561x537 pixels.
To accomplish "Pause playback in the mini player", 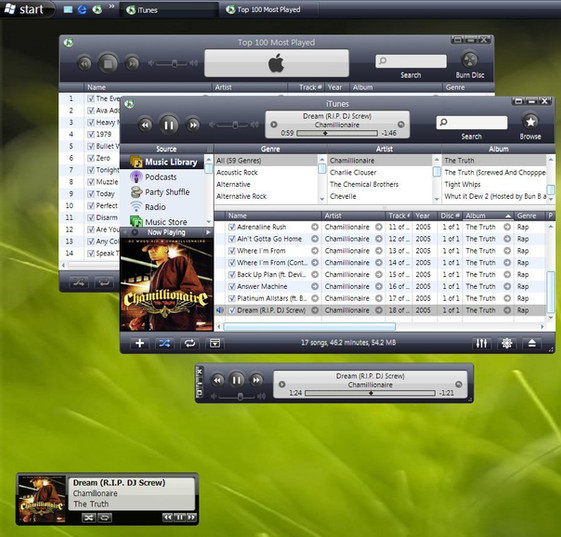I will click(236, 380).
